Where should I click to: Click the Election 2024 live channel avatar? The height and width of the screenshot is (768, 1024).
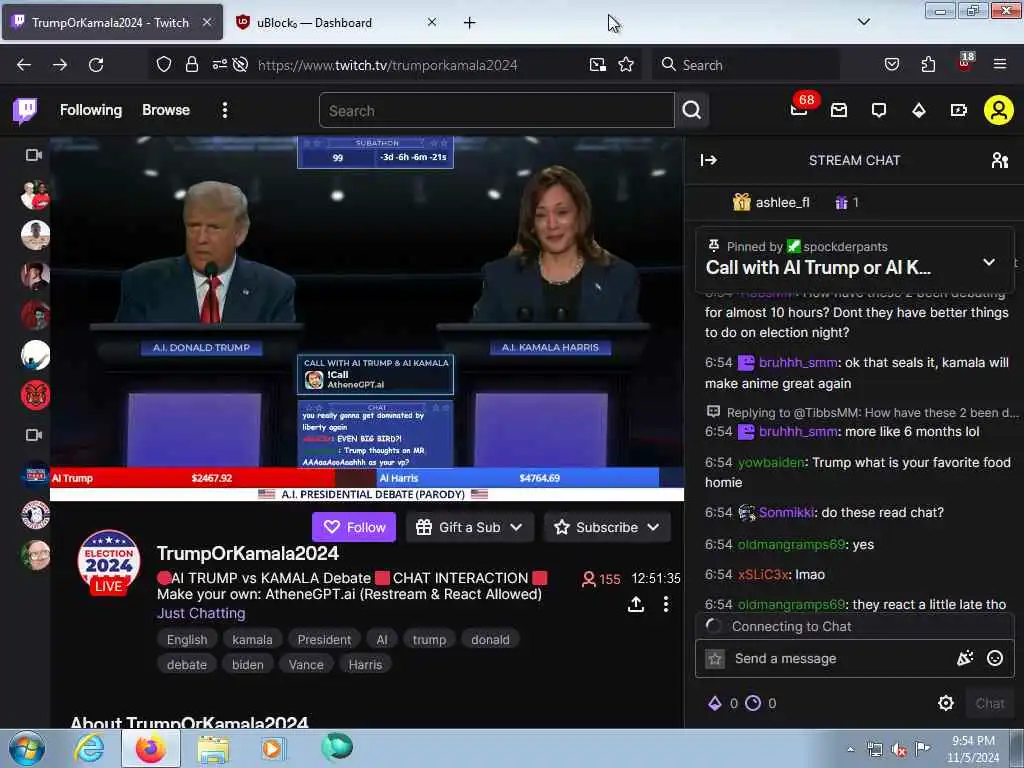tap(108, 561)
